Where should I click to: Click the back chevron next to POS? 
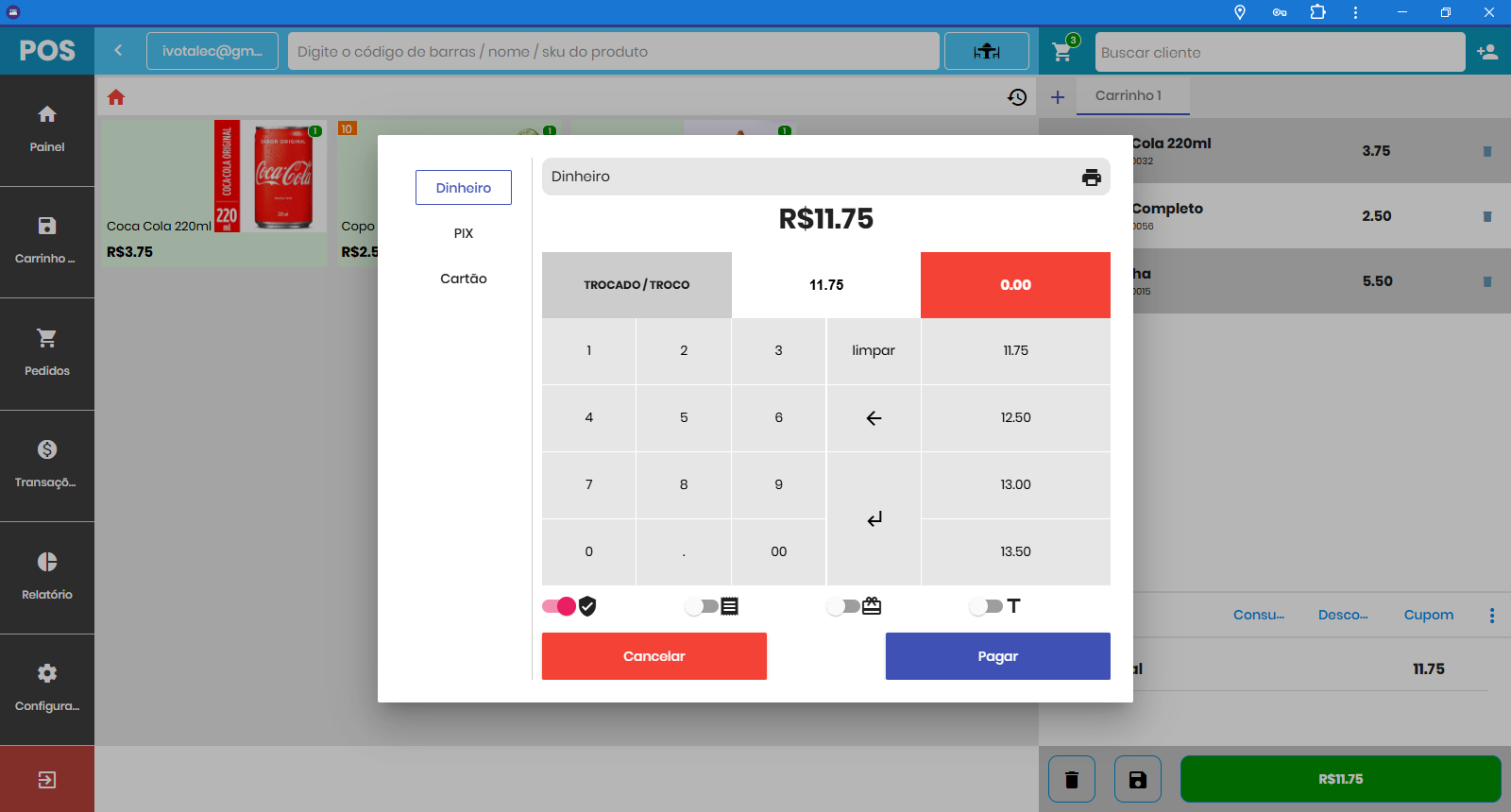coord(118,51)
